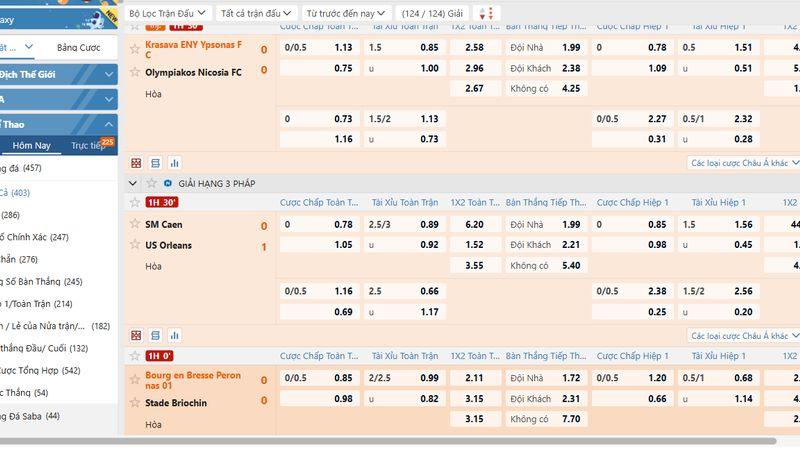Select Bảng Cược in the sidebar
The image size is (800, 450).
(x=79, y=47)
